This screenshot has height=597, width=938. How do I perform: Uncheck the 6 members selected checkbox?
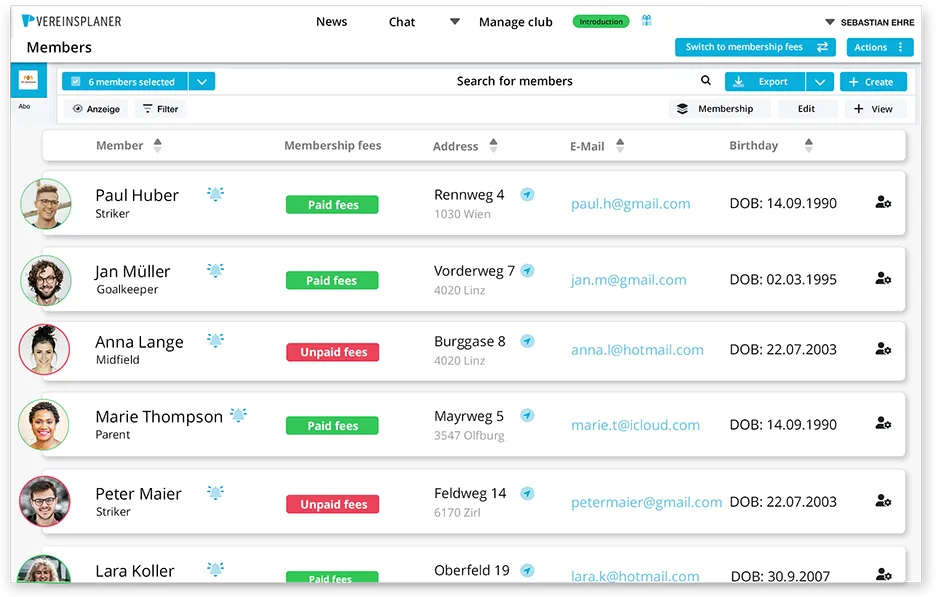75,81
